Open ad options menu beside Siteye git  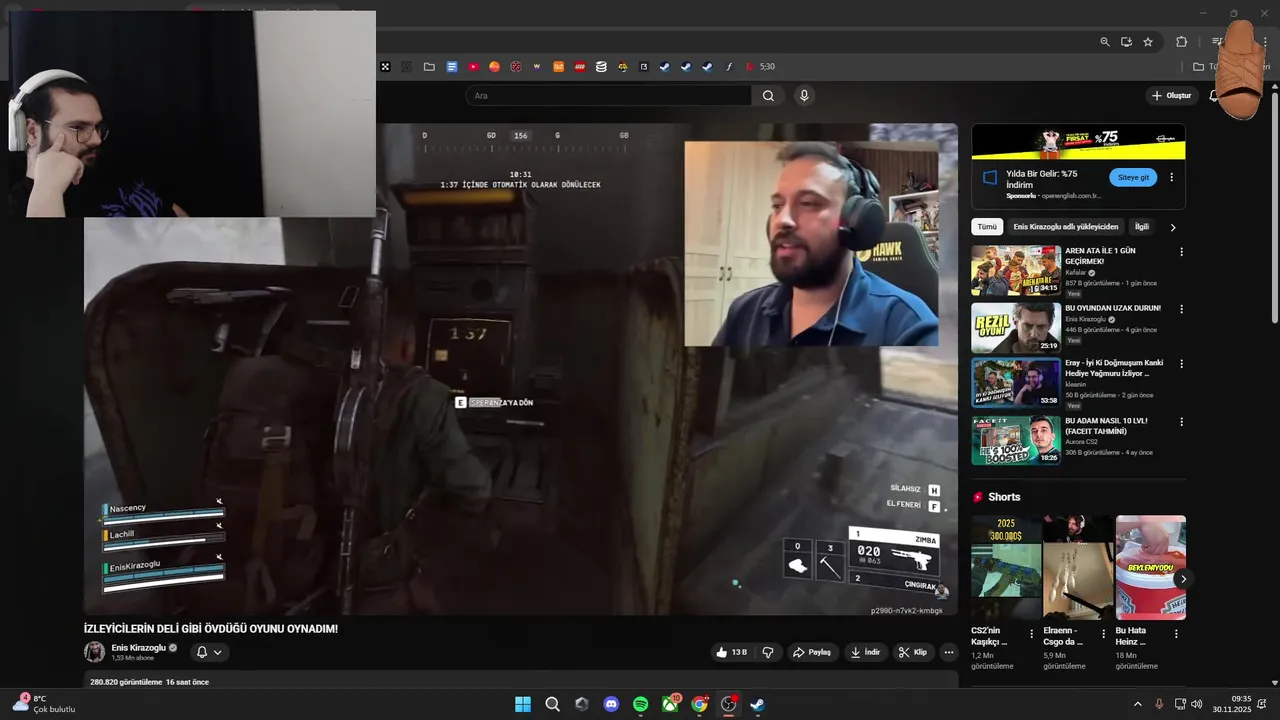(1171, 177)
